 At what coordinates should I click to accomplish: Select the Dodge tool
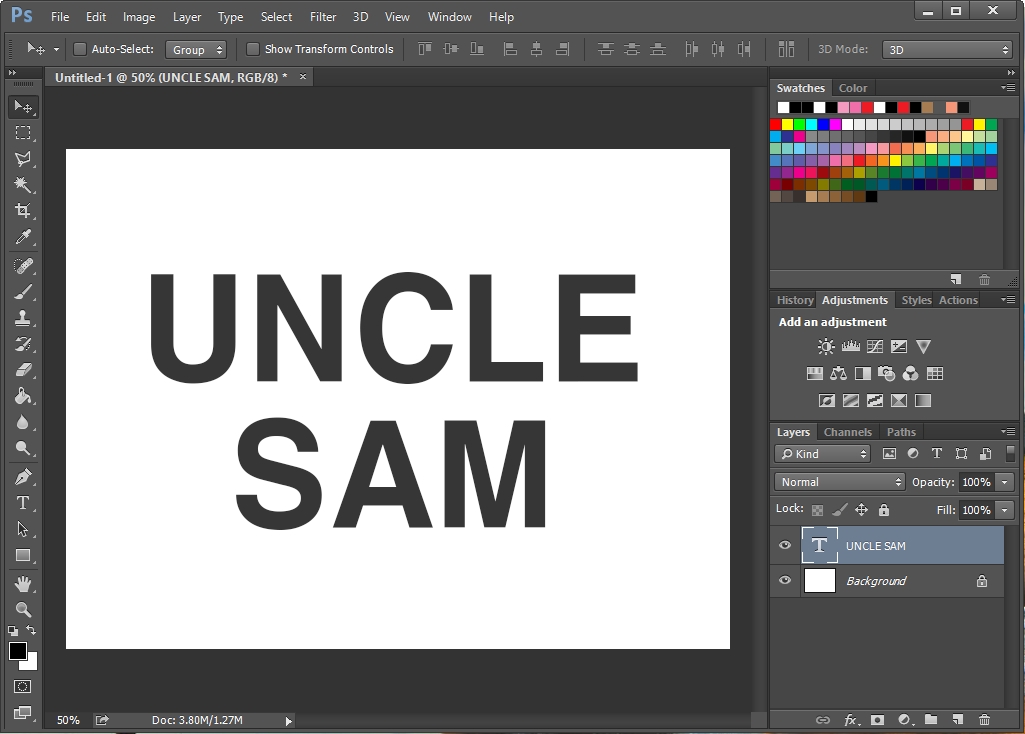click(23, 448)
